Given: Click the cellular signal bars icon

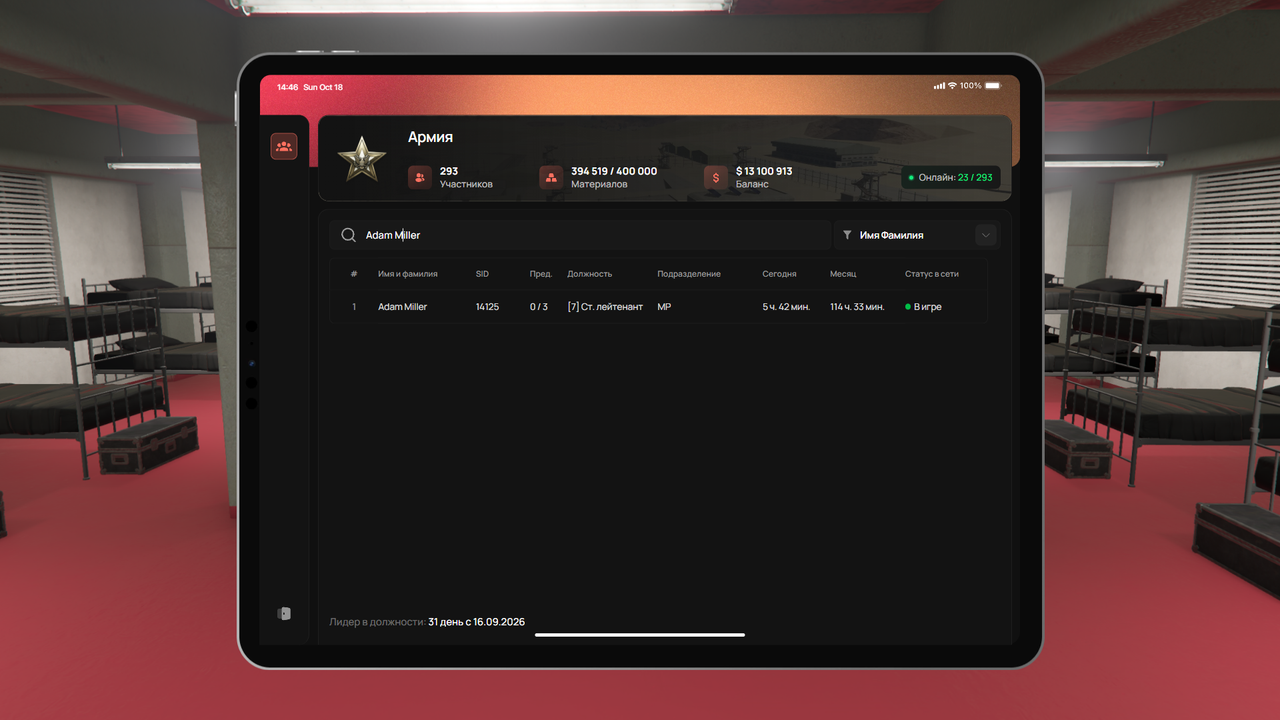Looking at the screenshot, I should click(939, 87).
